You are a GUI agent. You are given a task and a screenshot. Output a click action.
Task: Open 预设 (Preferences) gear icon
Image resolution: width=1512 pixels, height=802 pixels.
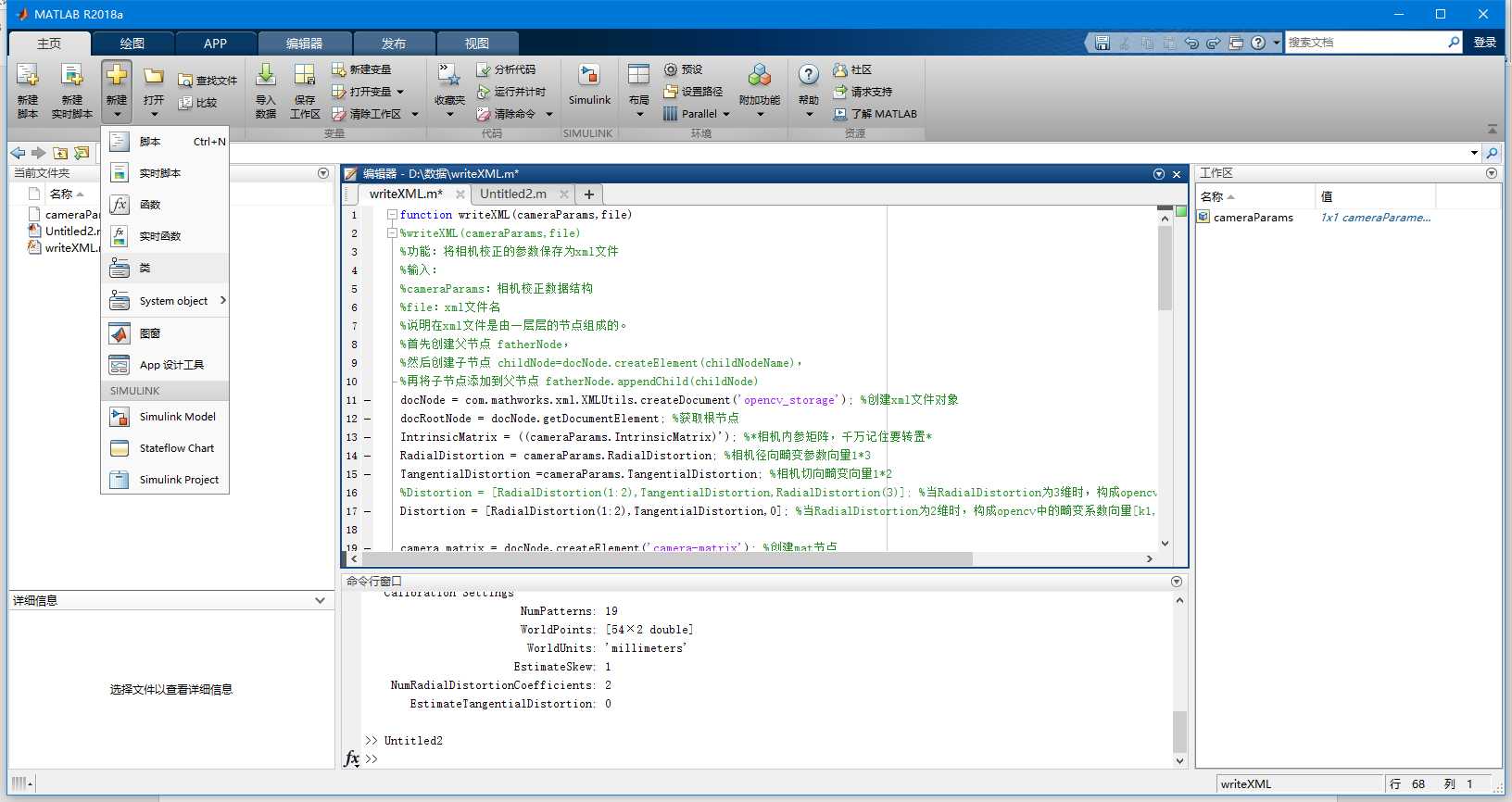(671, 69)
